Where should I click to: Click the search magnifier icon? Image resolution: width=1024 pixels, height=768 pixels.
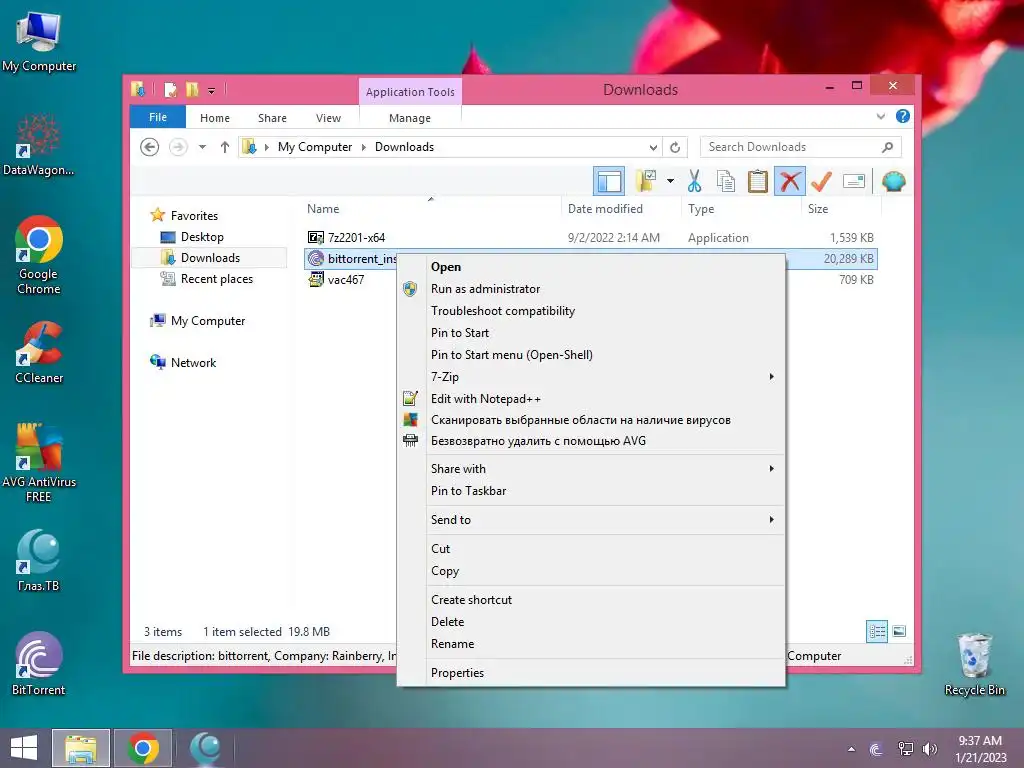coord(887,147)
